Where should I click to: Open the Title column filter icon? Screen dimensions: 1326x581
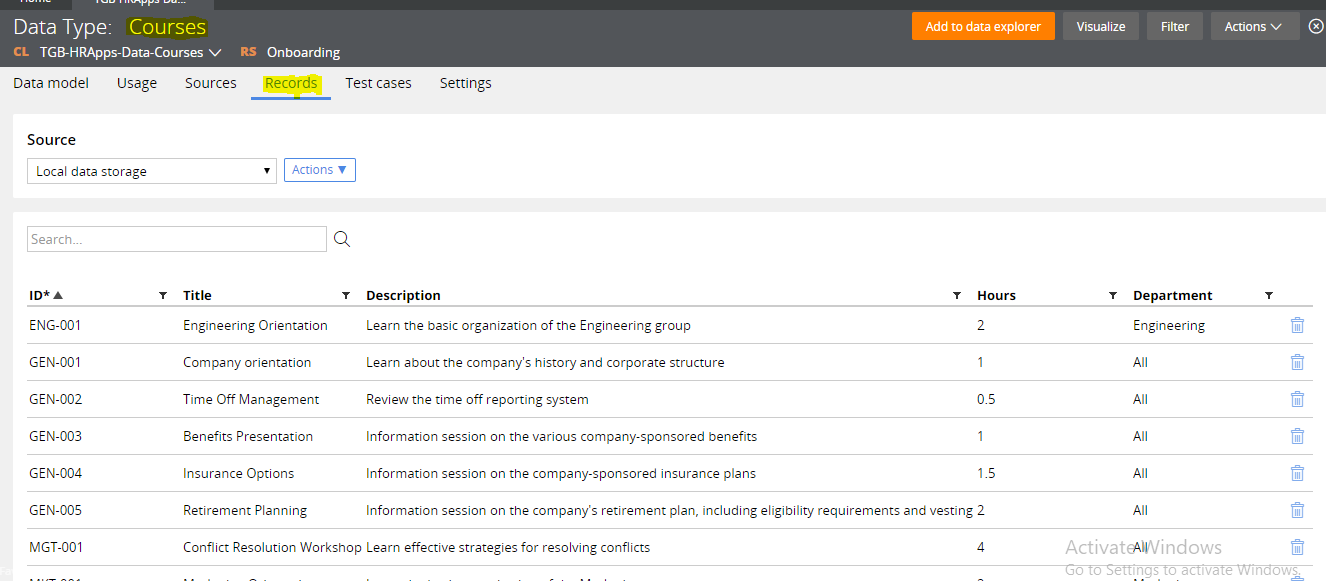(346, 296)
